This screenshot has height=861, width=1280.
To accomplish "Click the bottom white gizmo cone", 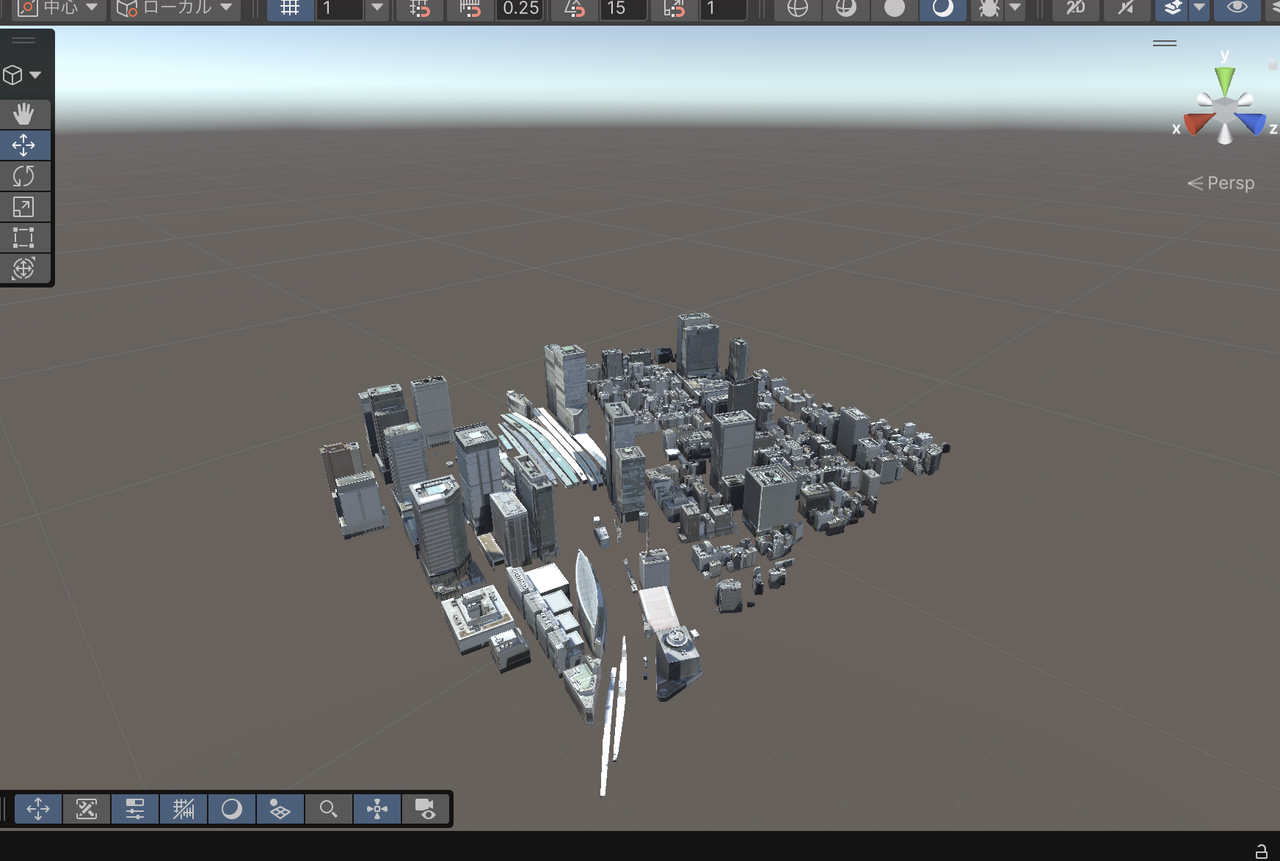I will point(1225,134).
